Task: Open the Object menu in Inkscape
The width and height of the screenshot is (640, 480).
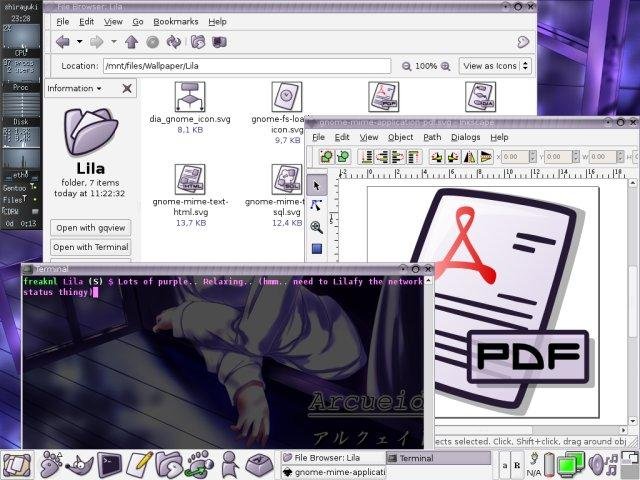Action: tap(400, 138)
